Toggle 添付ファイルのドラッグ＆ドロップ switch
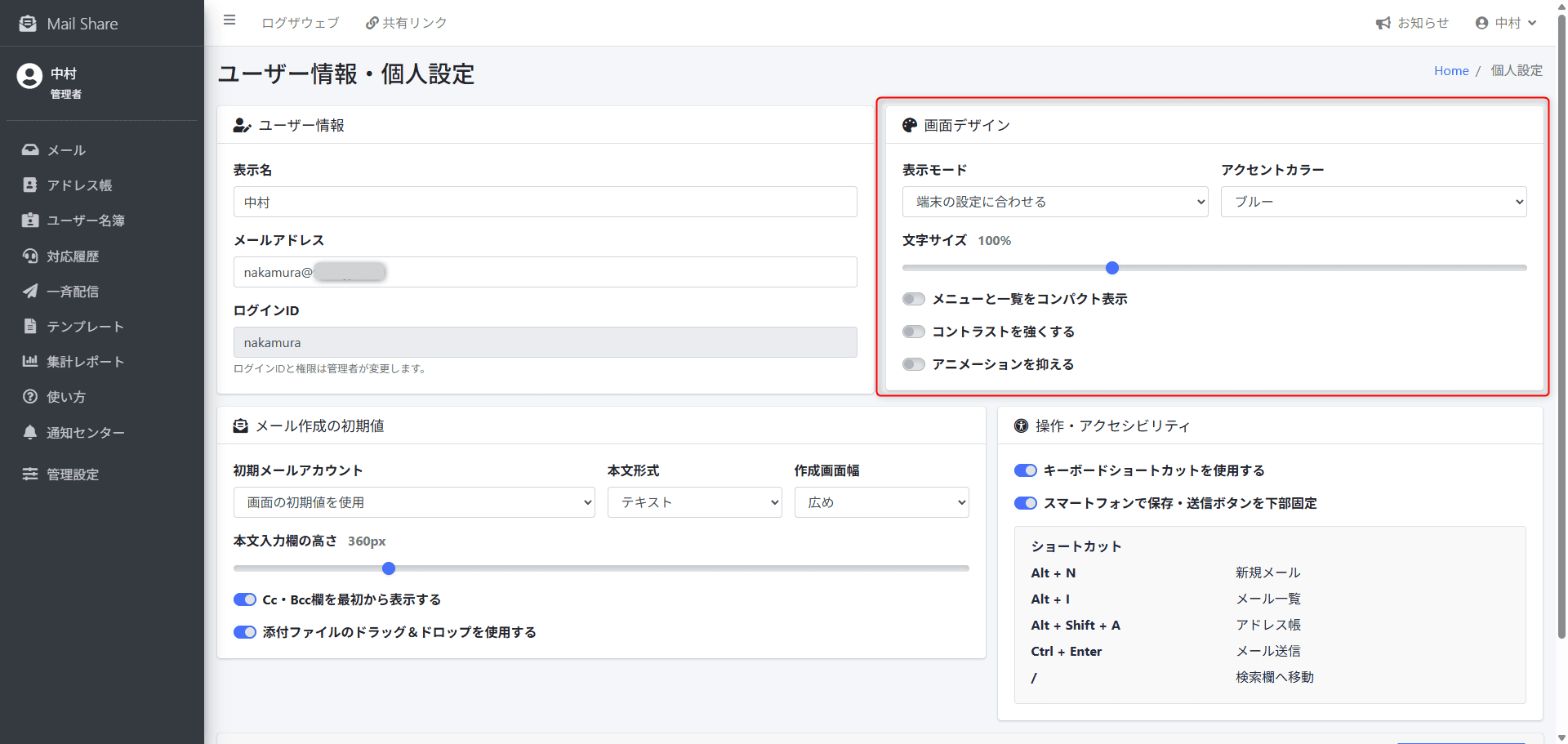Image resolution: width=1568 pixels, height=744 pixels. click(x=245, y=632)
